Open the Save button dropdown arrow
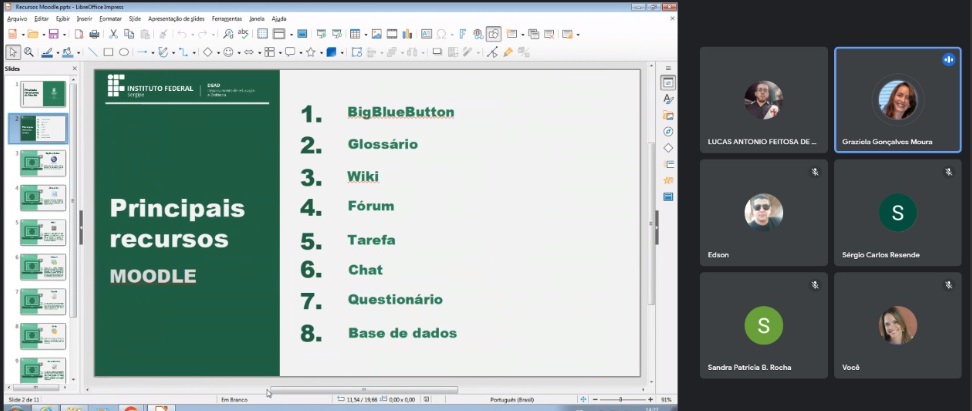Image resolution: width=972 pixels, height=411 pixels. tap(64, 34)
